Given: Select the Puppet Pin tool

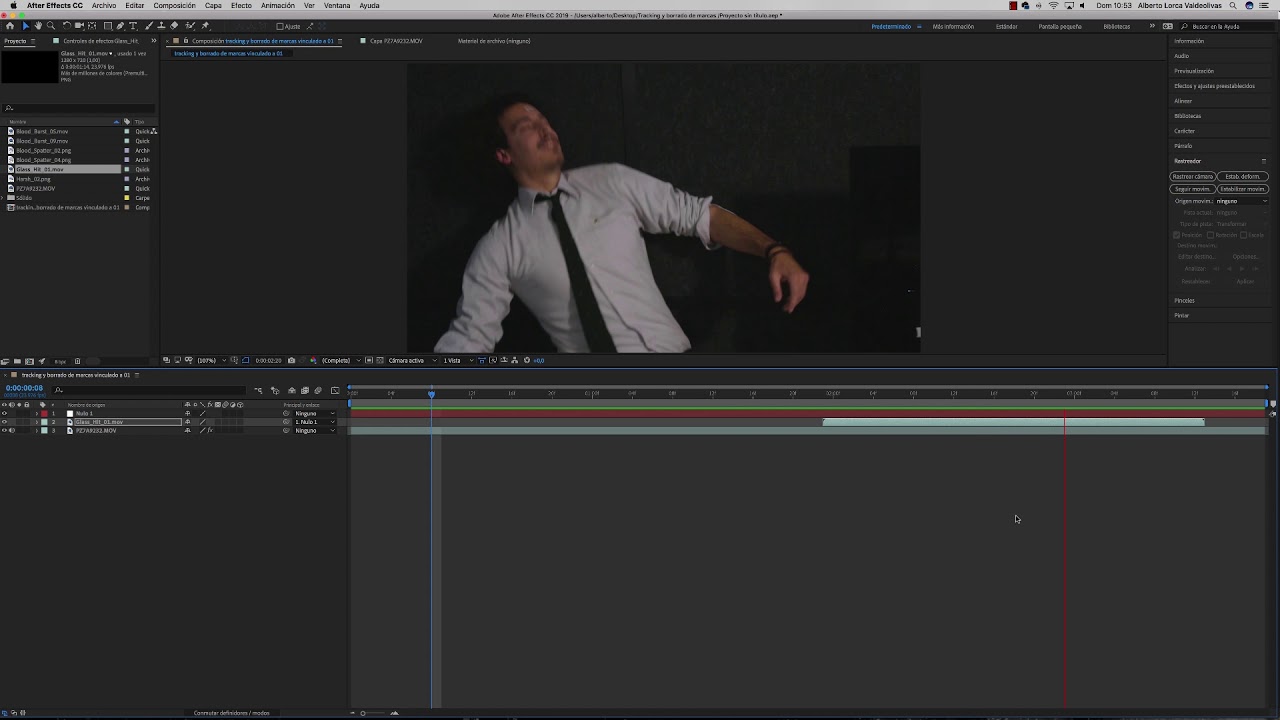Looking at the screenshot, I should [x=205, y=26].
